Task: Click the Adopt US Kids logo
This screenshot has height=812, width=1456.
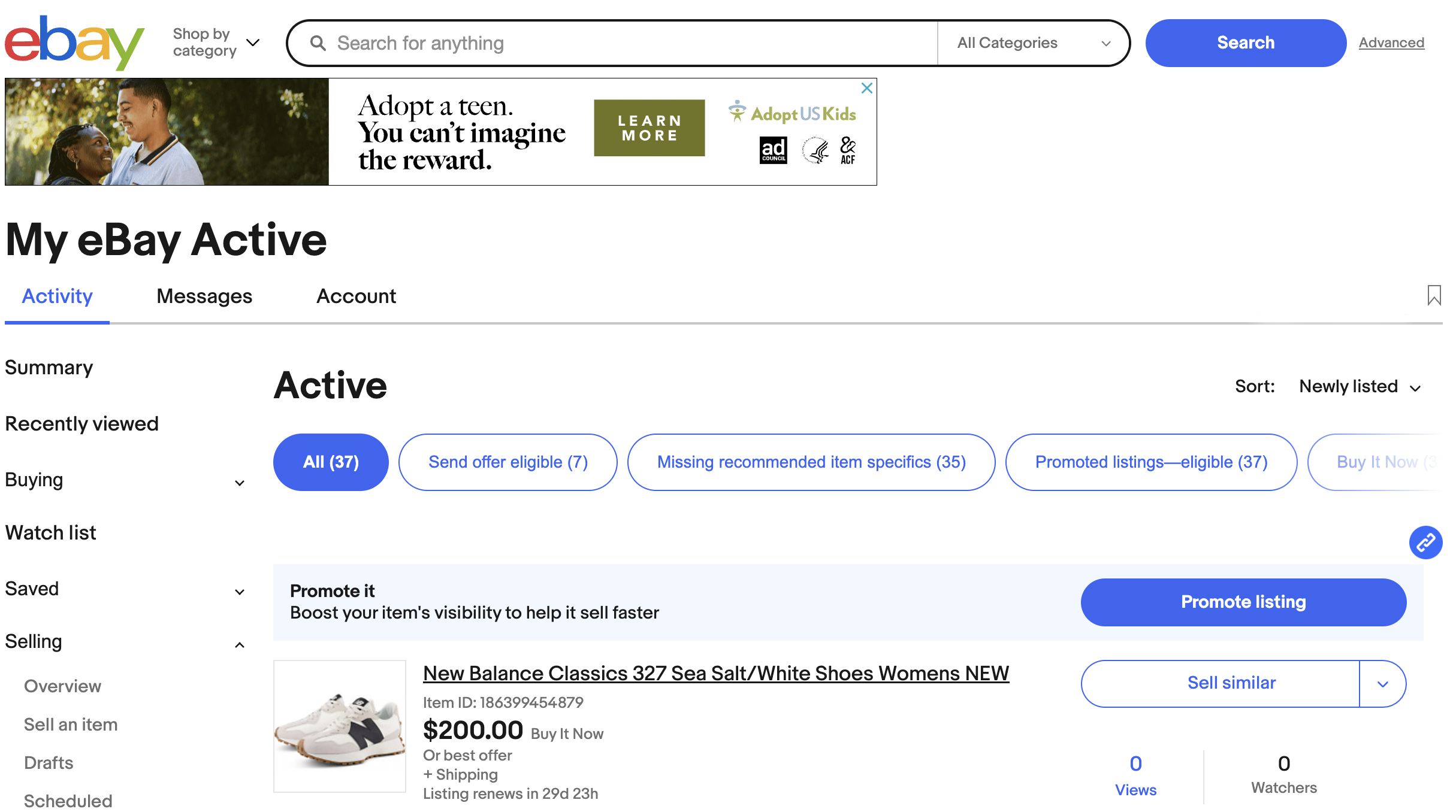Action: point(792,113)
